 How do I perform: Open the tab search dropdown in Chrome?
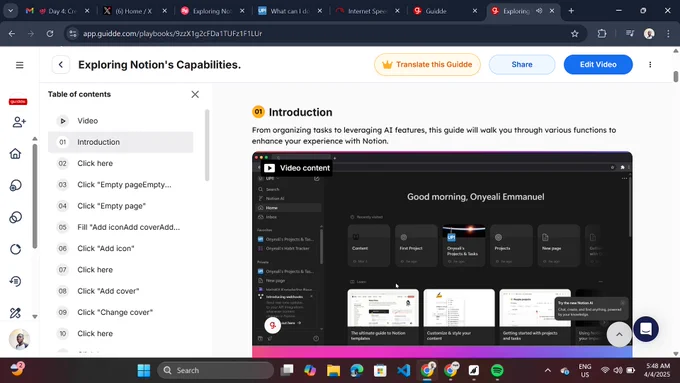tap(10, 11)
